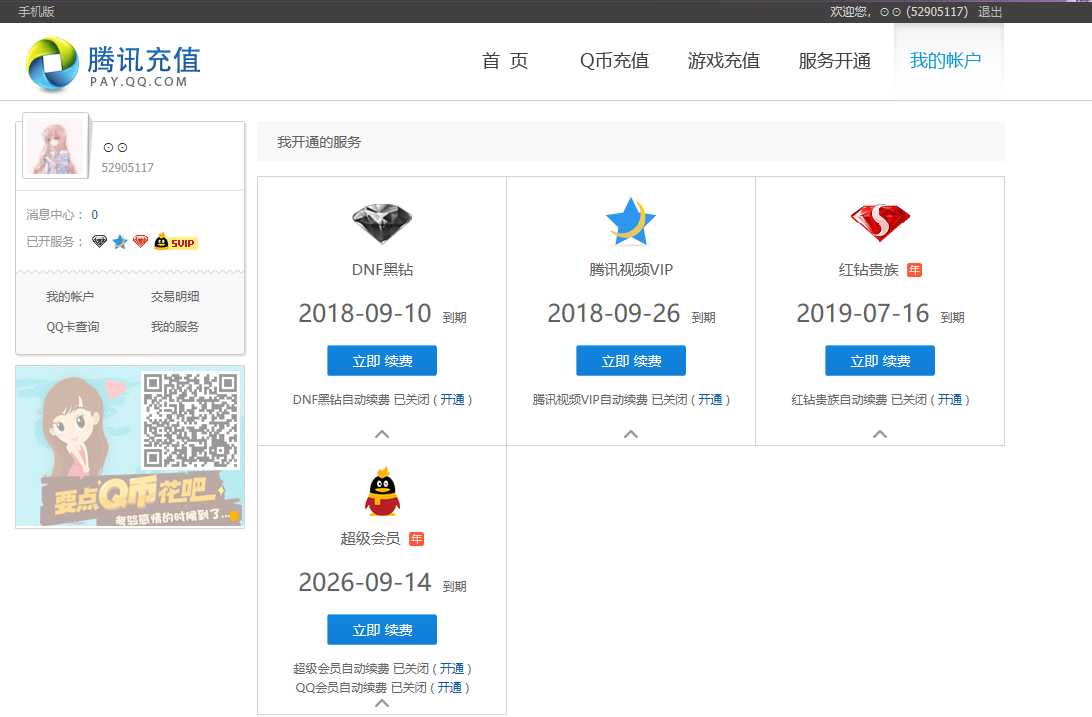This screenshot has width=1092, height=717.
Task: Click red diamond badge in 已开服务 row
Action: (x=141, y=242)
